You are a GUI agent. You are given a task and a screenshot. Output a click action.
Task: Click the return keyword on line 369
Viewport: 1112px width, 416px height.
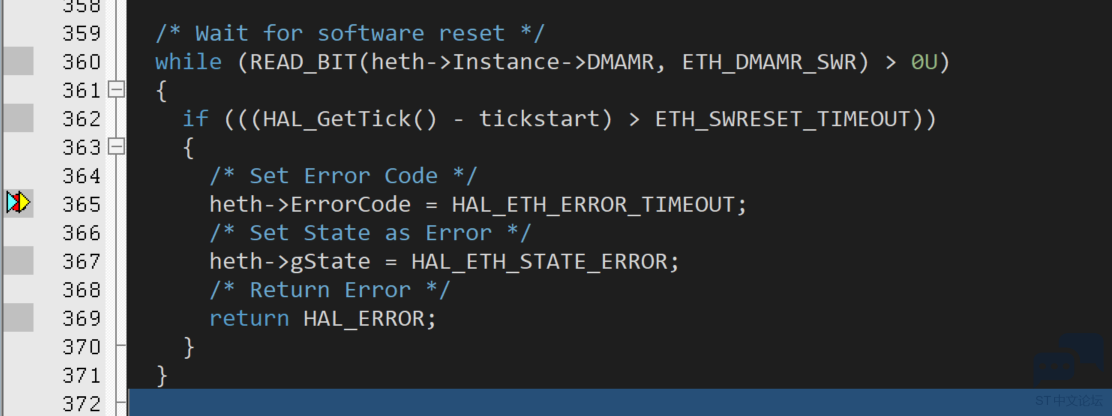tap(249, 318)
